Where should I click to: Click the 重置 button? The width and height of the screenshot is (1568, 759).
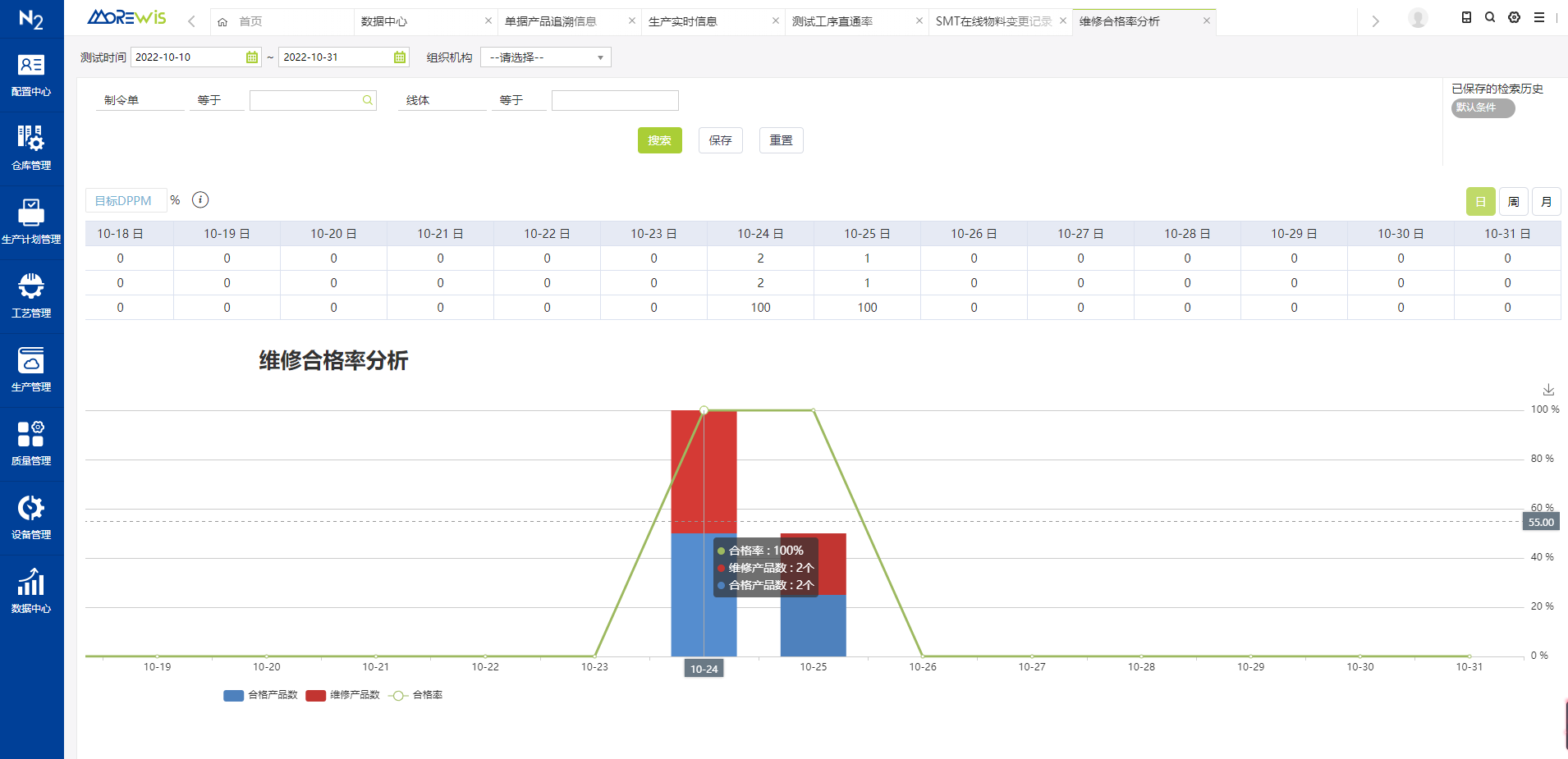[x=781, y=140]
